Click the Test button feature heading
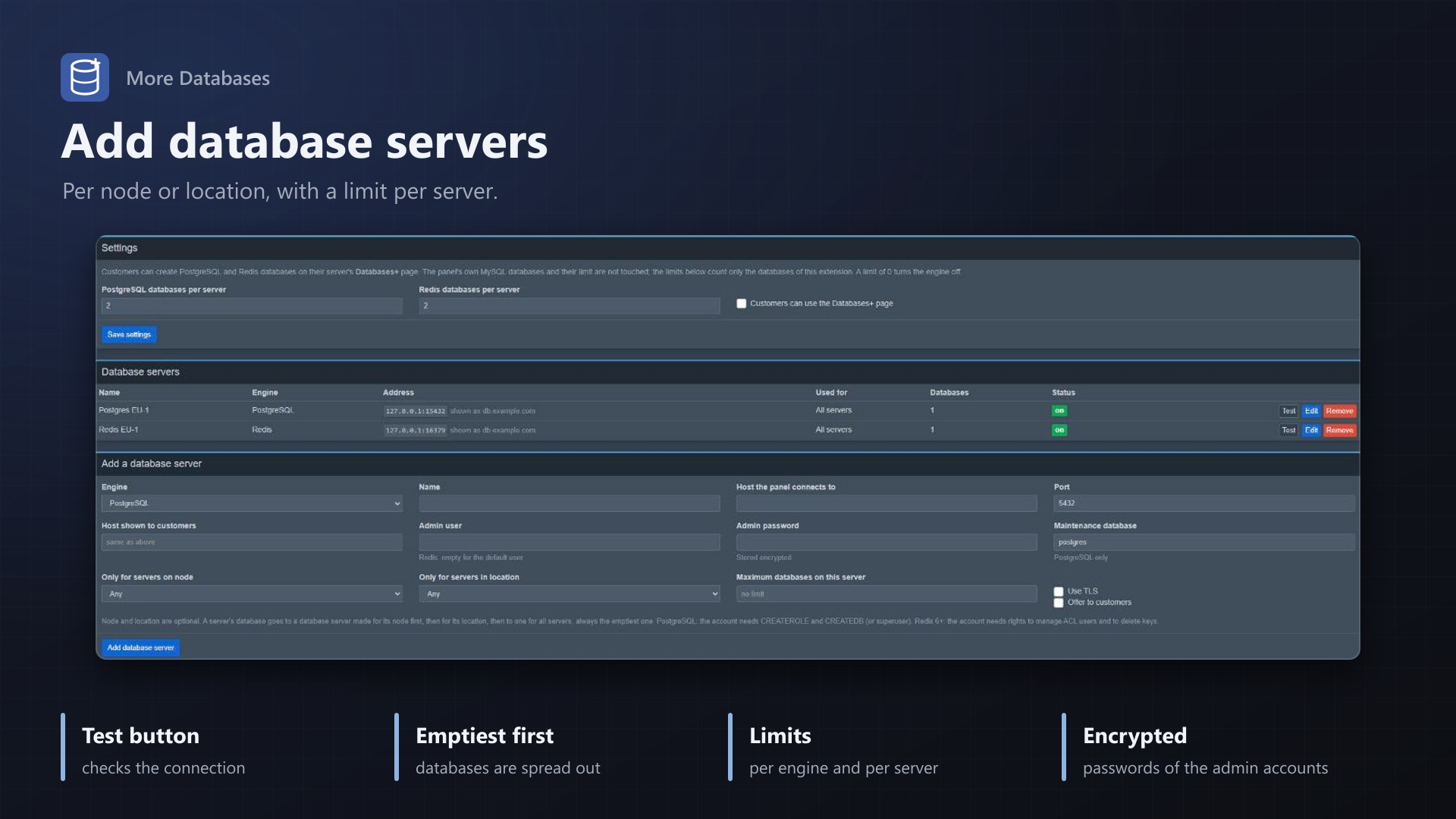Screen dimensions: 1456x819 140,736
